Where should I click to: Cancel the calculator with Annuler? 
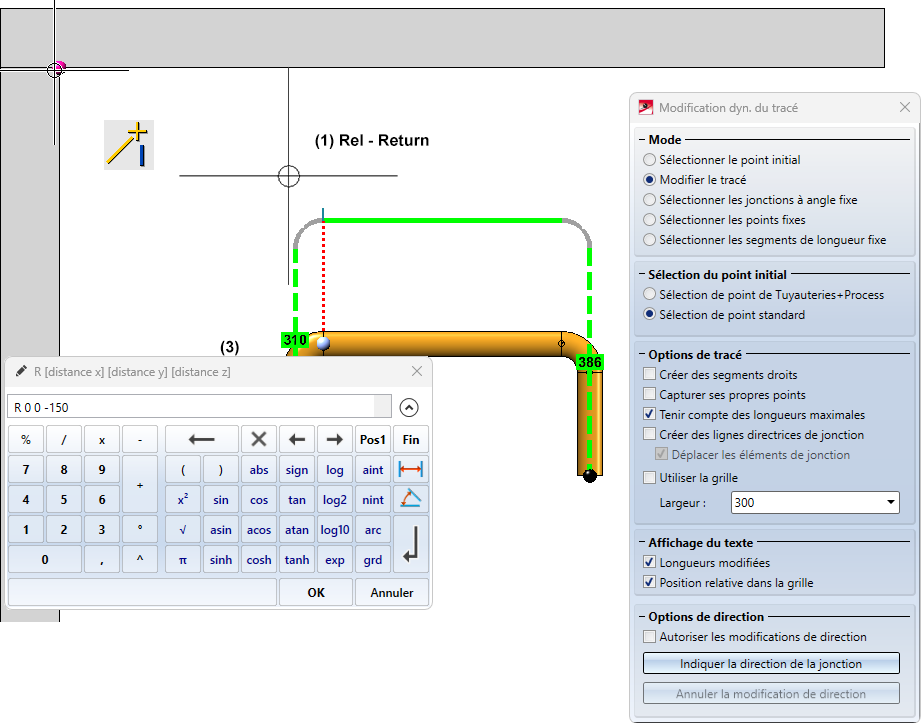pos(391,592)
